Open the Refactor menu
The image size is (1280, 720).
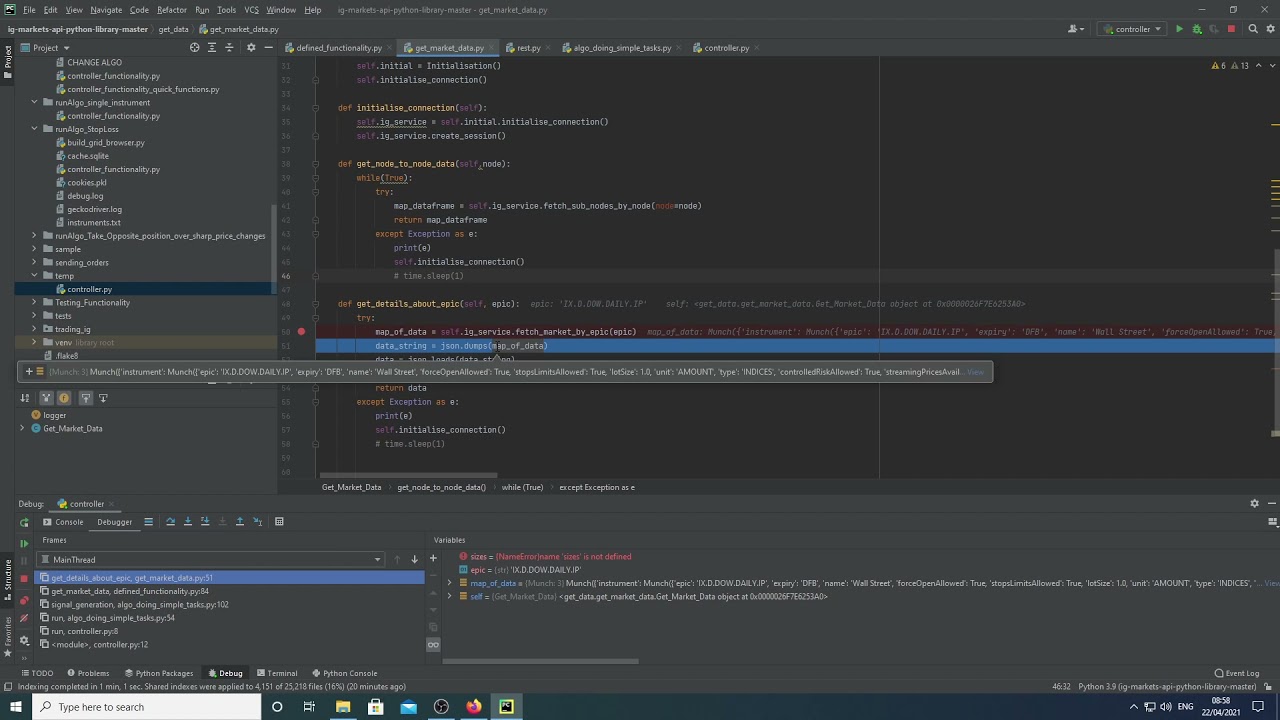(172, 10)
